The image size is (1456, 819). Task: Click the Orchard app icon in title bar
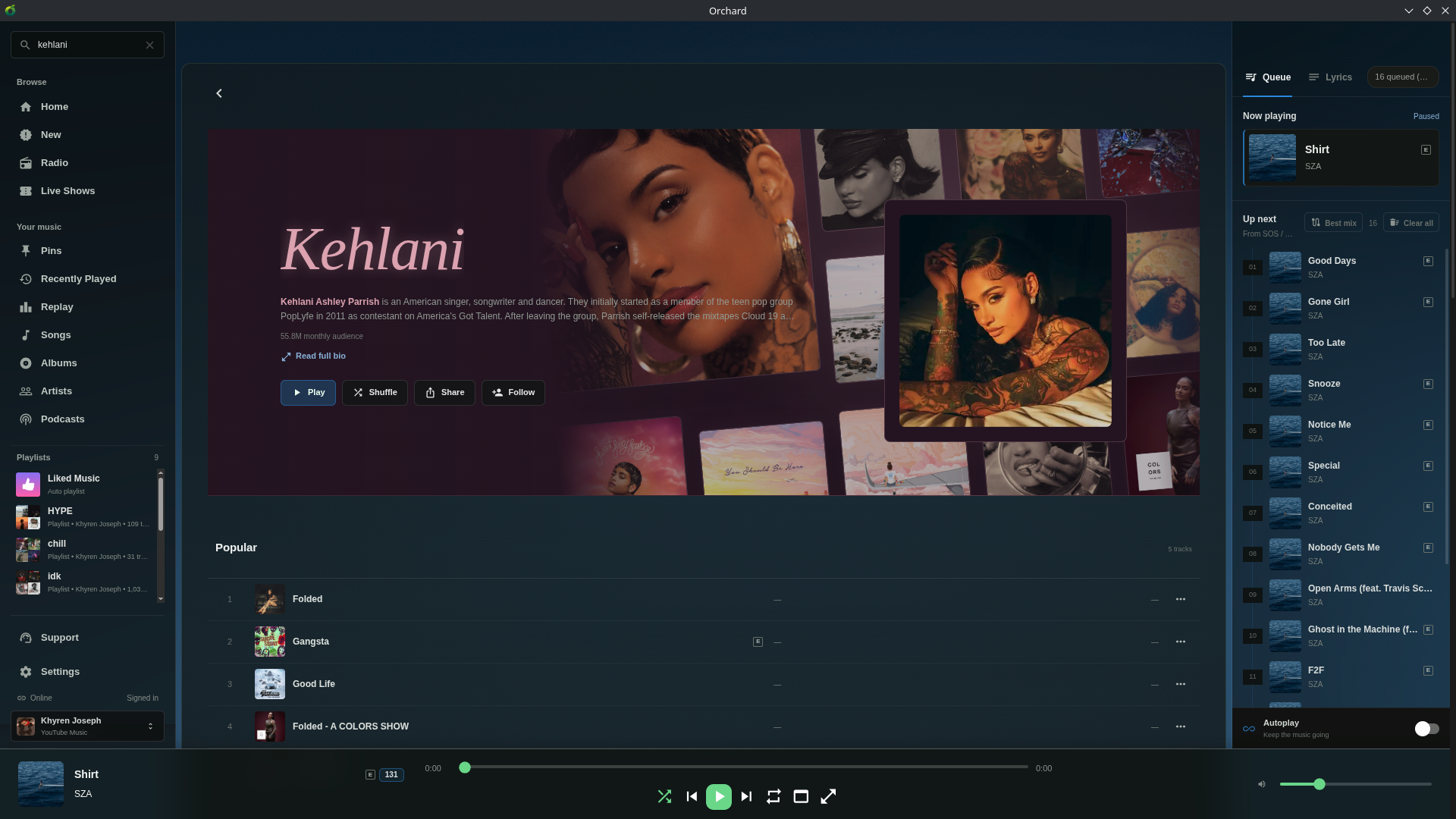[x=10, y=11]
